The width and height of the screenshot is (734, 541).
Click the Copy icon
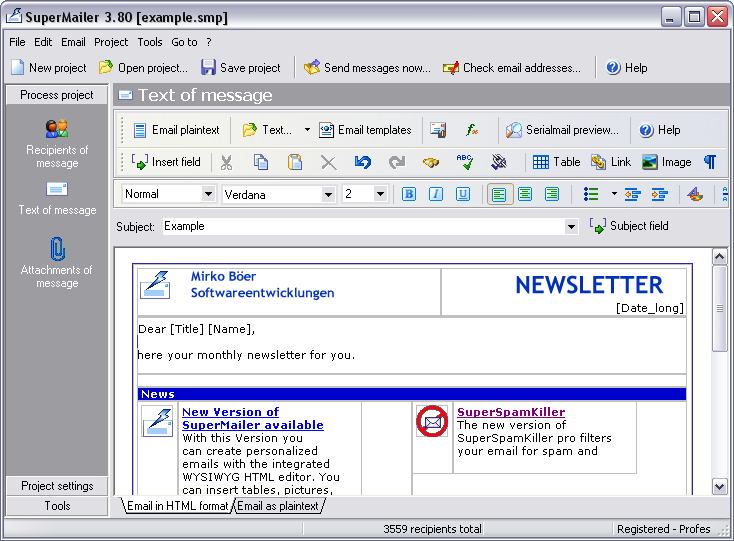[x=261, y=162]
